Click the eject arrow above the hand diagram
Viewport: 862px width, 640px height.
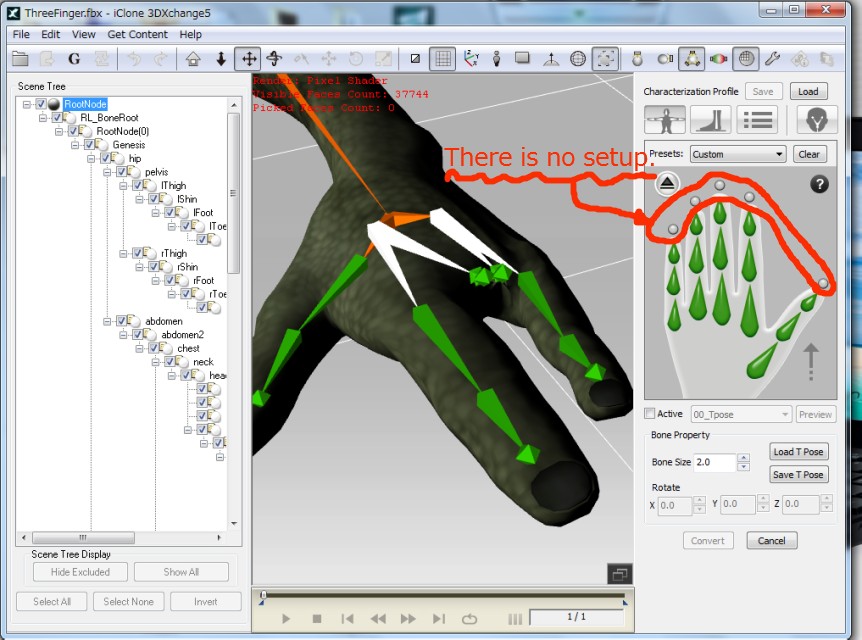[668, 183]
